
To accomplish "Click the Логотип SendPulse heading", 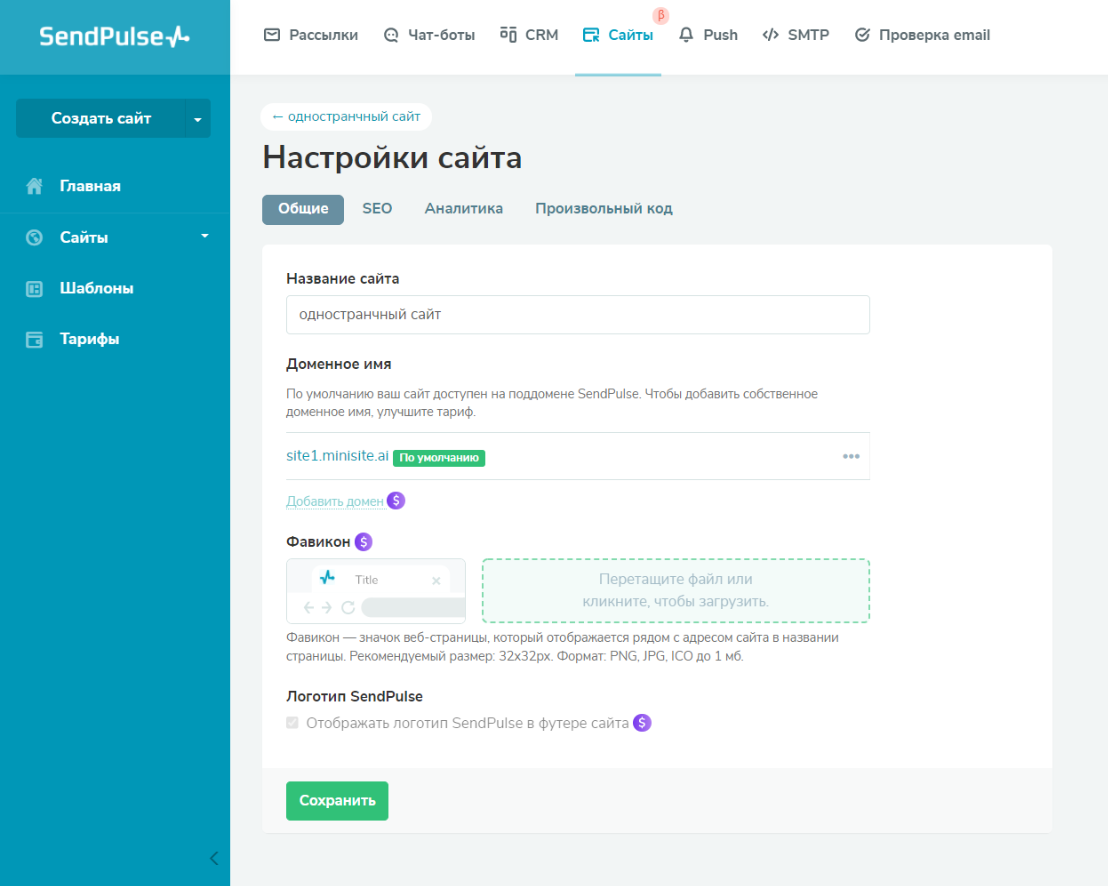I will [x=354, y=696].
